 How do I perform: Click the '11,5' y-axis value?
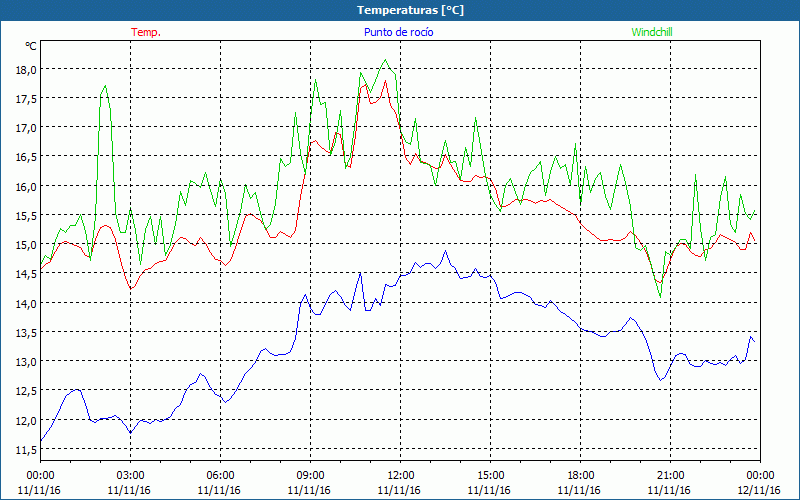pos(26,449)
